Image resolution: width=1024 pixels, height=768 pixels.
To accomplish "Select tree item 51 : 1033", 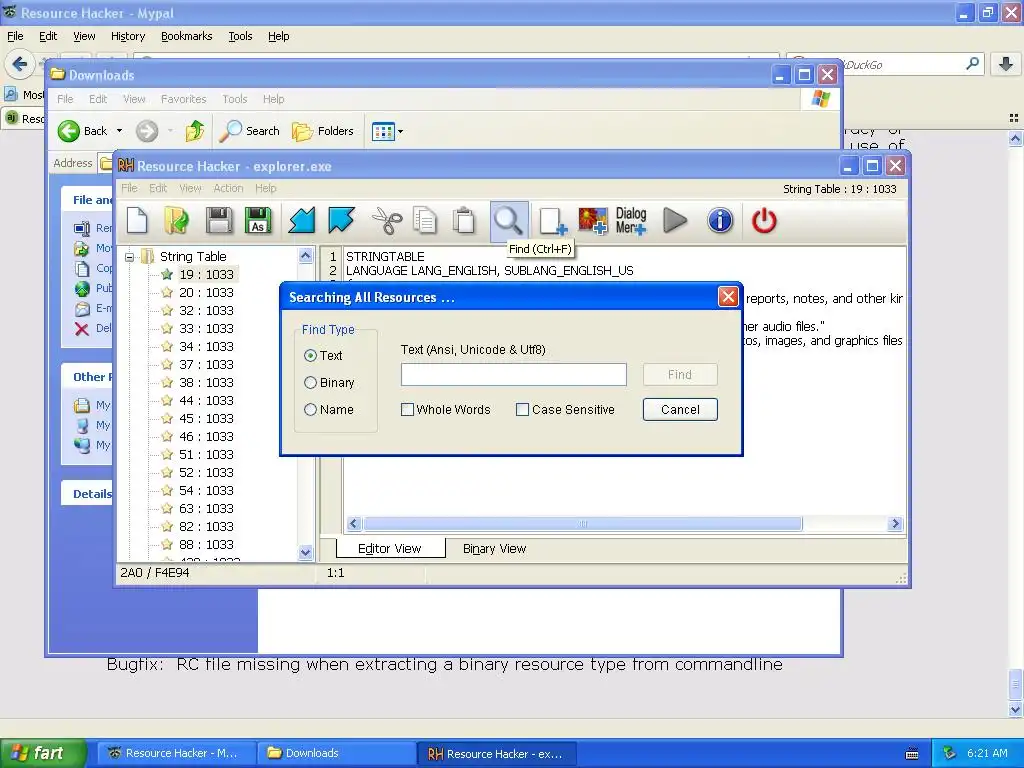I will tap(206, 455).
